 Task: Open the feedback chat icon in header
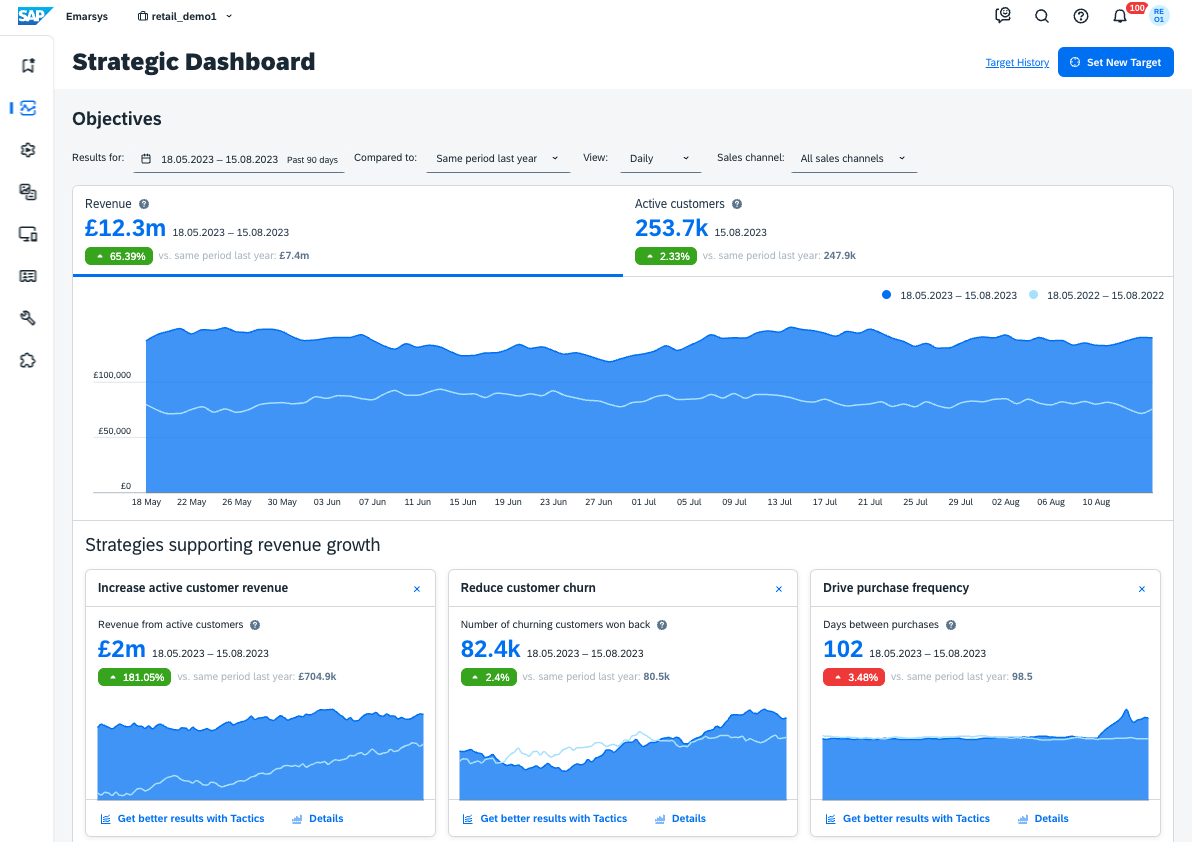pos(1003,16)
